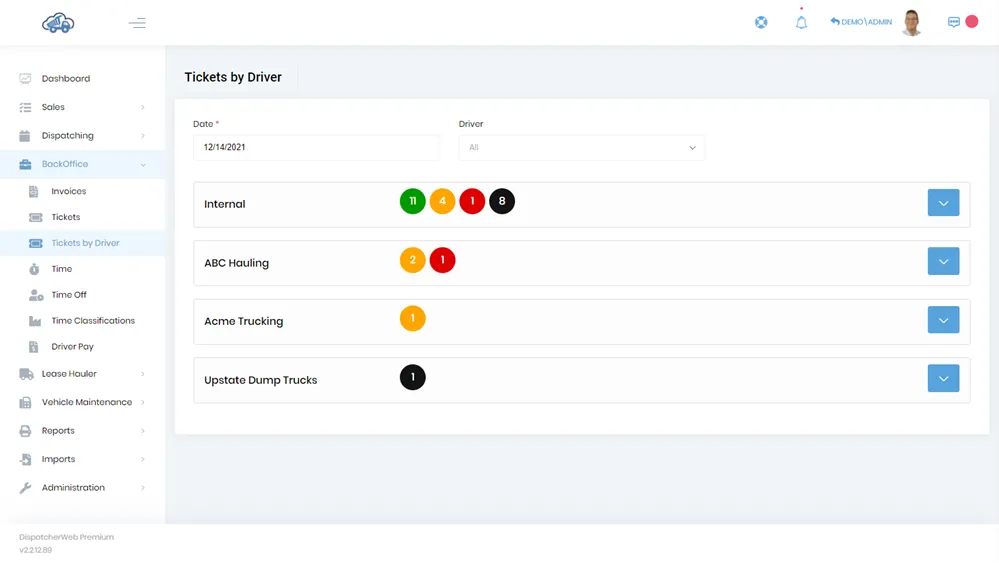Screen dimensions: 999x563
Task: Click the Tickets by Driver ticket icon
Action: pos(36,243)
